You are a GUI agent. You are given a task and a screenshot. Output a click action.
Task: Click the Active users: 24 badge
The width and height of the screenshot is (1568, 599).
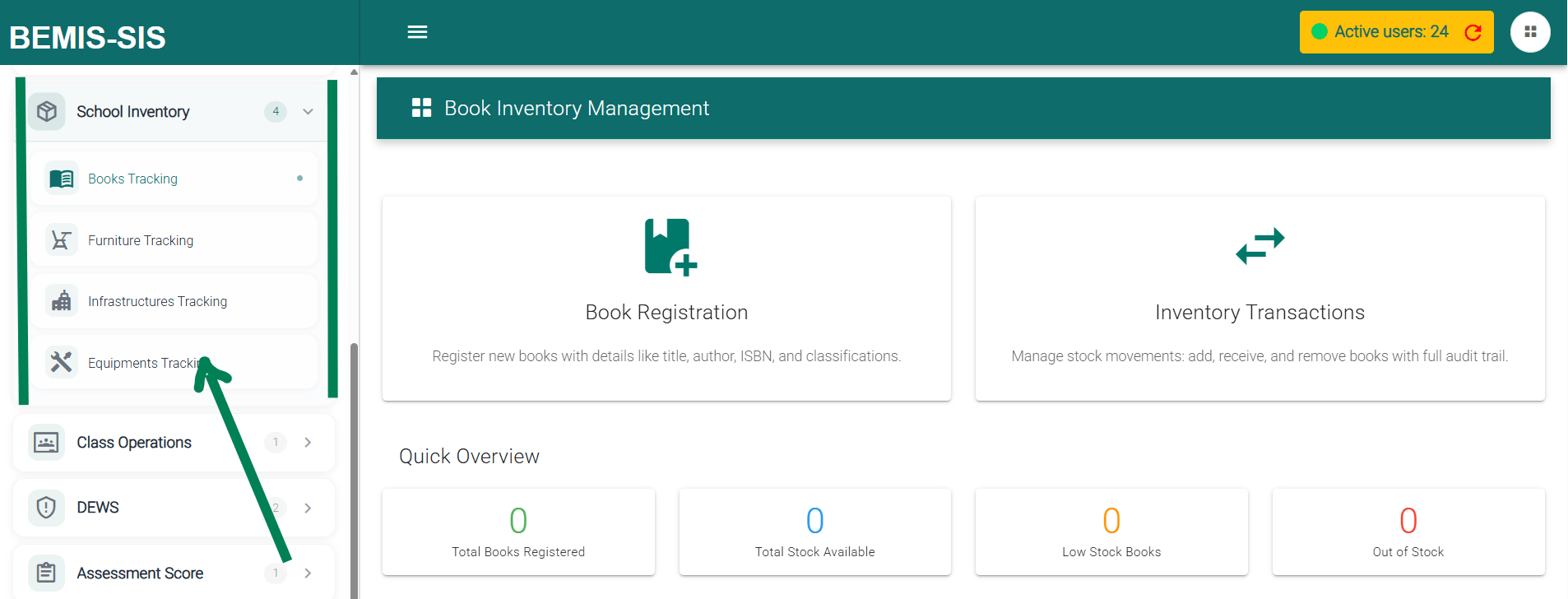[1390, 32]
